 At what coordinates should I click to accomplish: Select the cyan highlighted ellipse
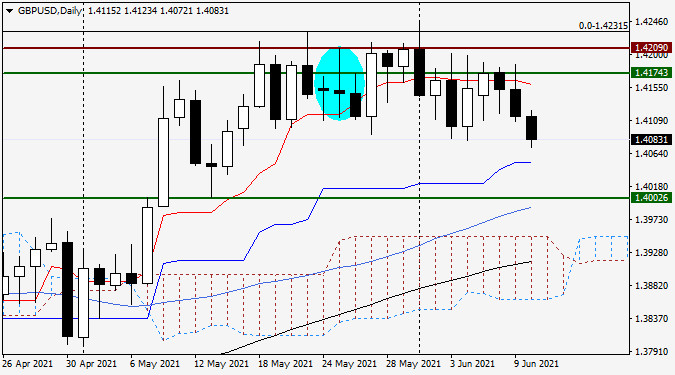[340, 84]
